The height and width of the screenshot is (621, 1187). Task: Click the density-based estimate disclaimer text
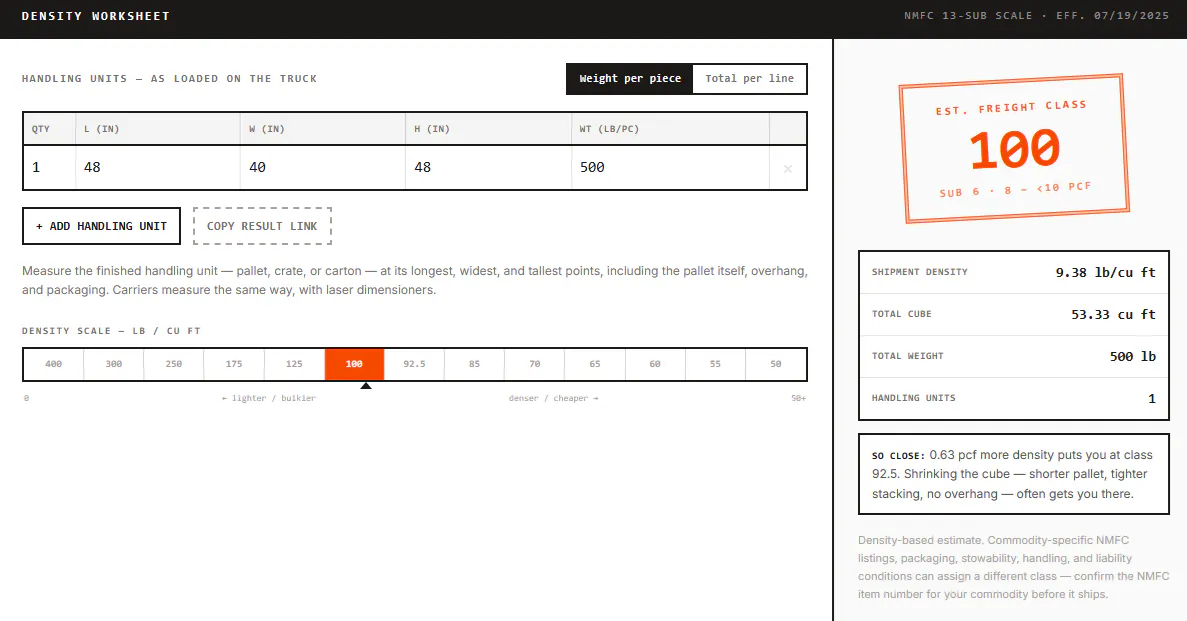(1014, 567)
